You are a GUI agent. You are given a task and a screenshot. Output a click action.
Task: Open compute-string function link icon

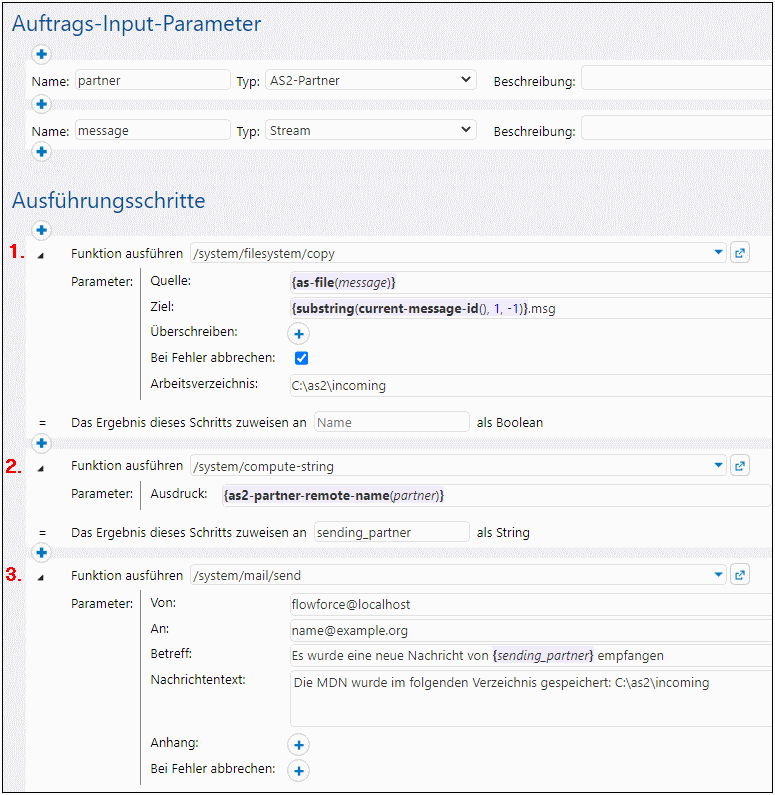pyautogui.click(x=740, y=465)
